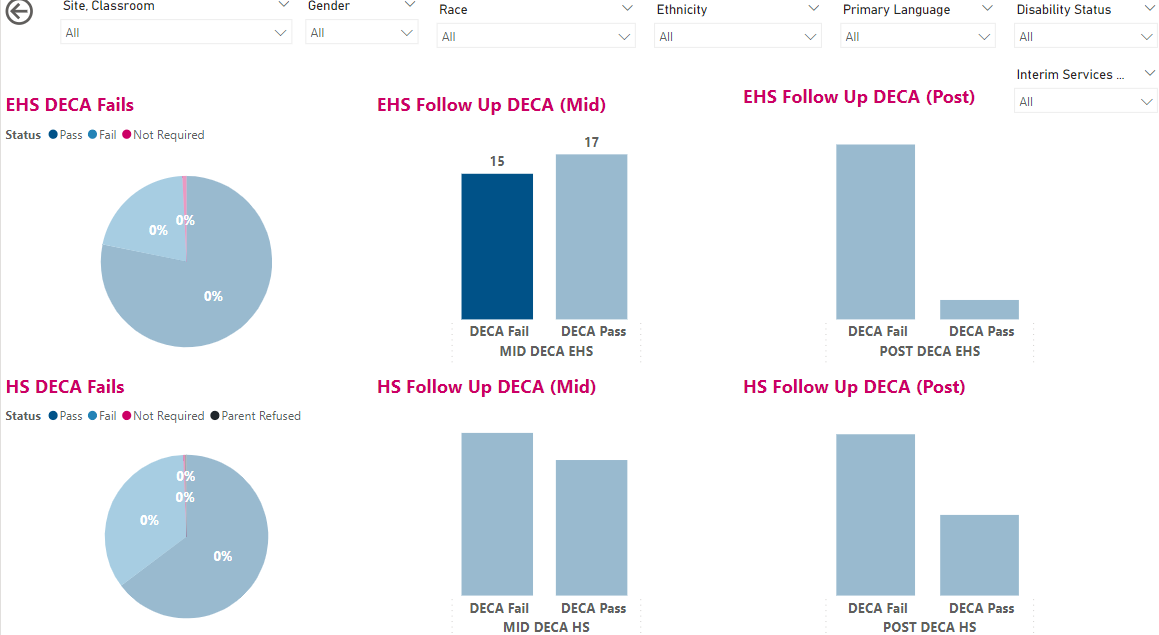Image resolution: width=1159 pixels, height=635 pixels.
Task: Click the MID DECA EHS axis label
Action: [x=546, y=351]
